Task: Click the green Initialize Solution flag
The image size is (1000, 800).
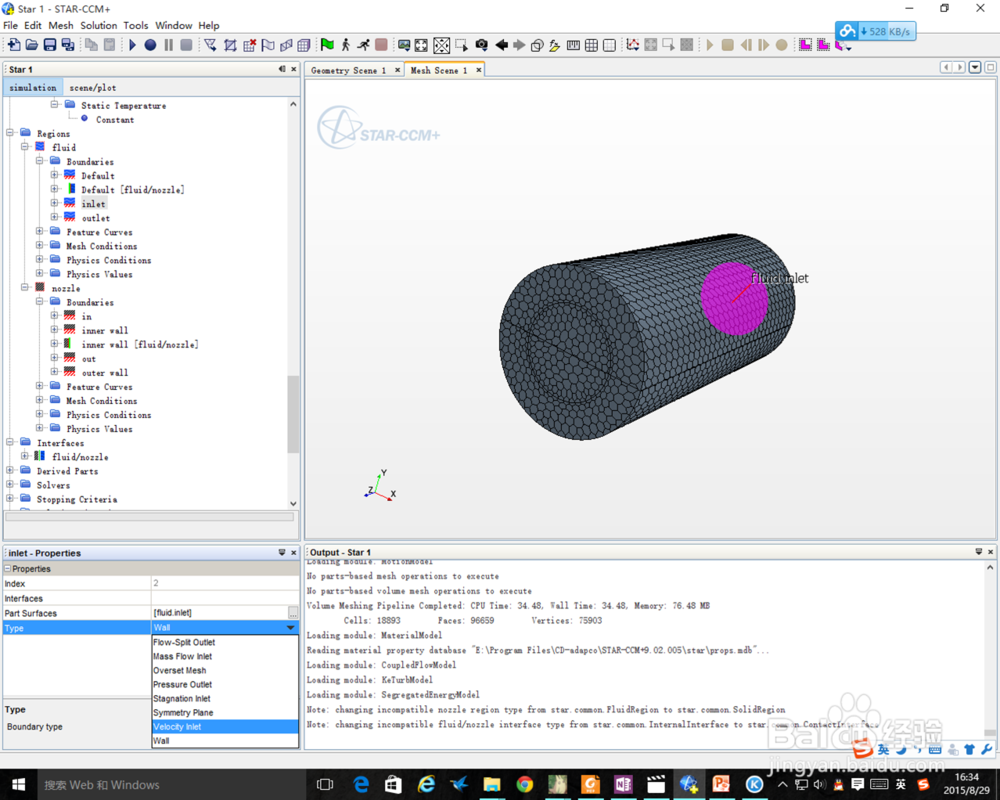Action: (327, 45)
